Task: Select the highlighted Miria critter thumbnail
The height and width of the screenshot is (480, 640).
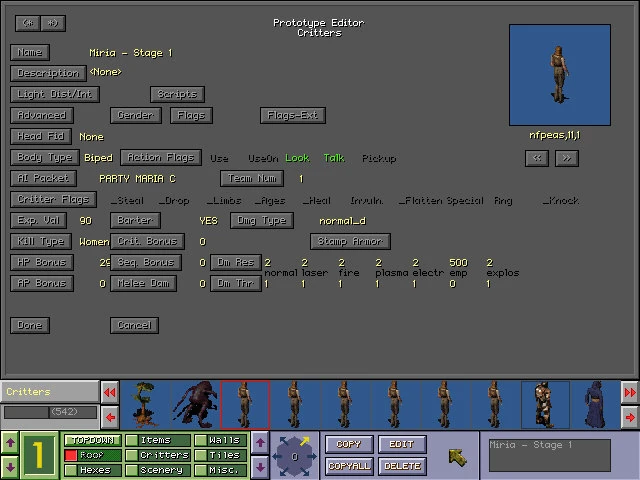Action: point(245,404)
